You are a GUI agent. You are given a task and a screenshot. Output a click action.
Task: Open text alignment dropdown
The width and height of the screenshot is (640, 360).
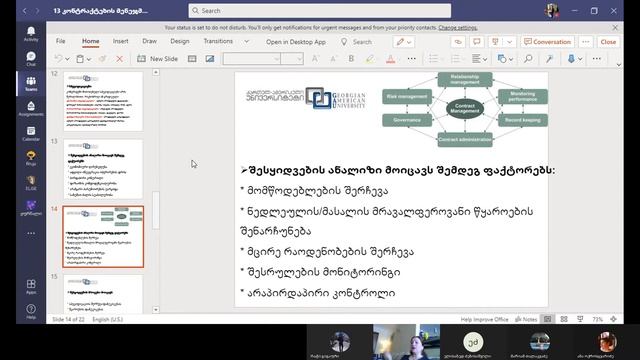pyautogui.click(x=479, y=59)
